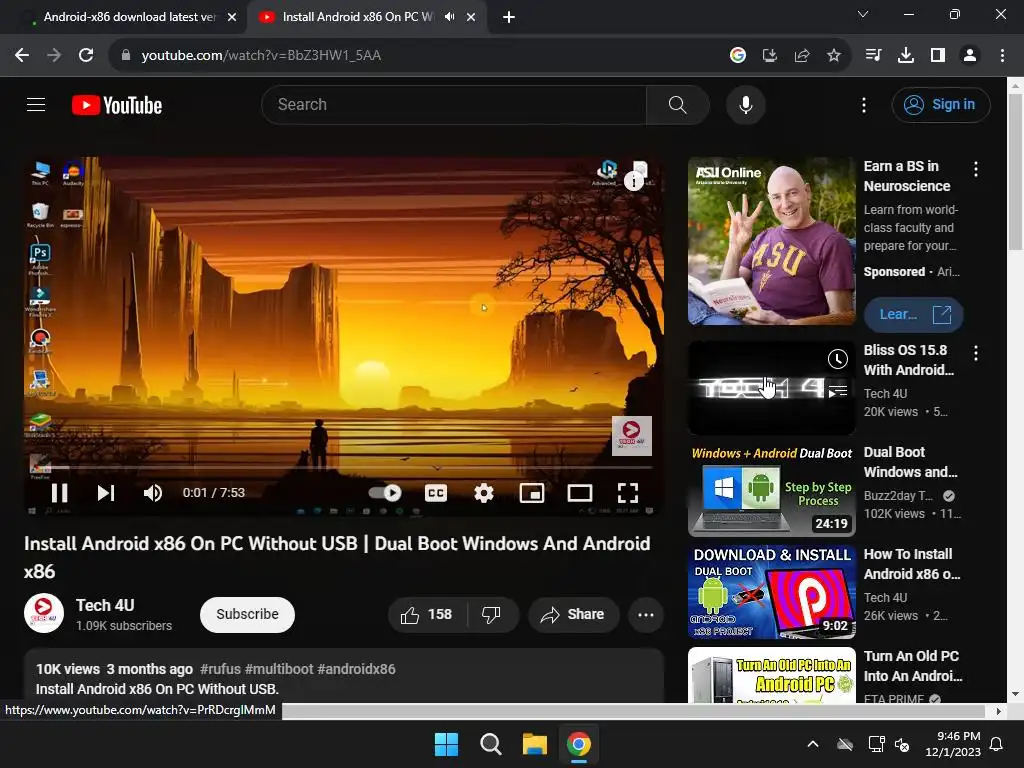The image size is (1024, 768).
Task: Add Bliss OS video to Watch later
Action: (837, 359)
